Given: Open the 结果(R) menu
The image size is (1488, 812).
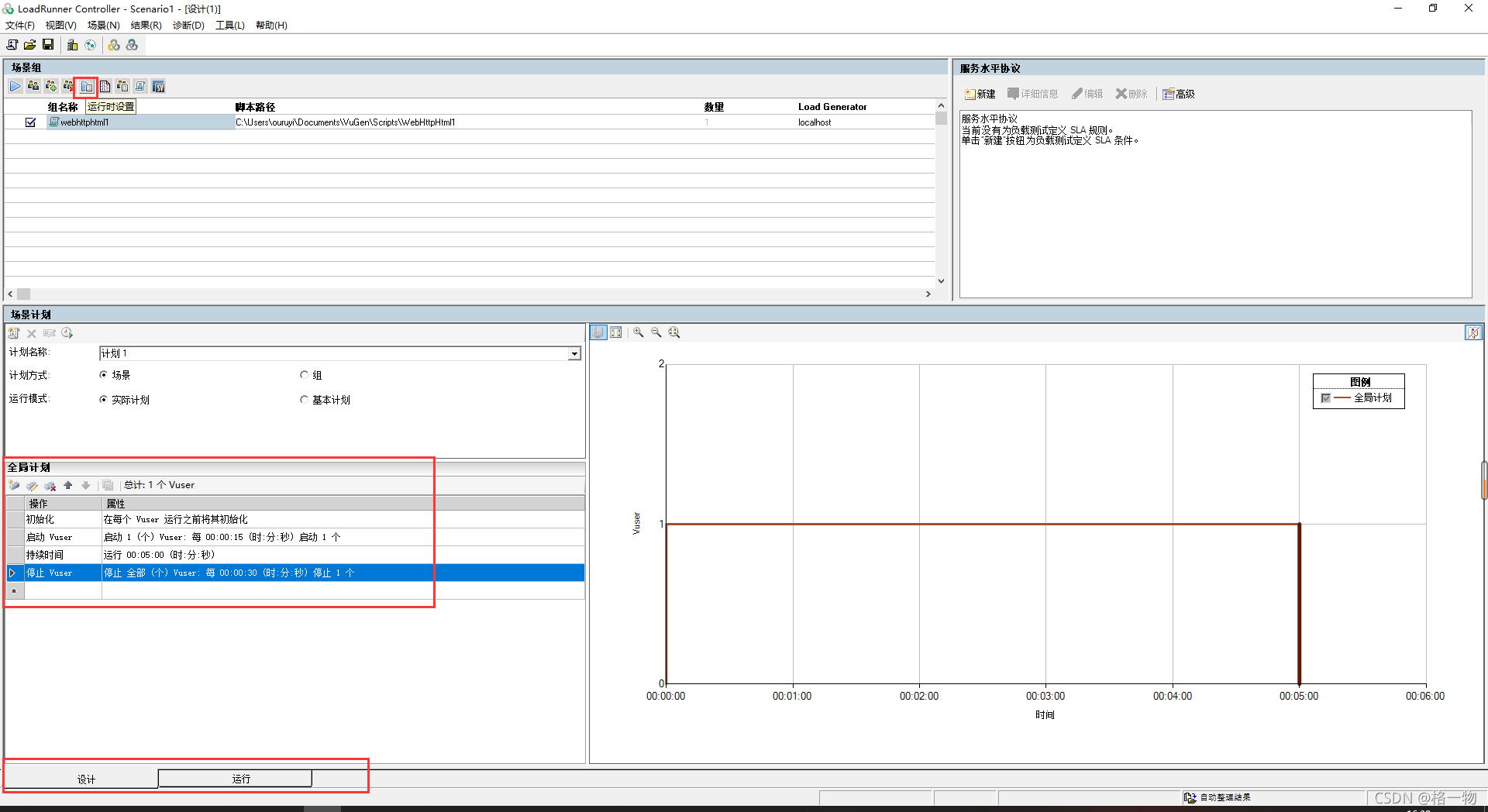Looking at the screenshot, I should click(x=146, y=26).
